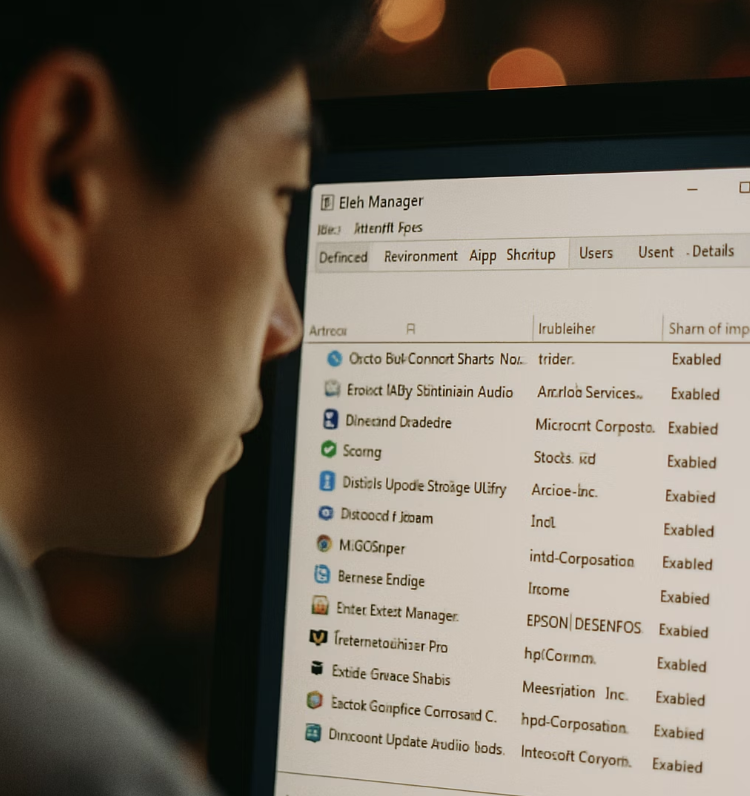
Task: Click the trider. publisher cell
Action: [556, 359]
